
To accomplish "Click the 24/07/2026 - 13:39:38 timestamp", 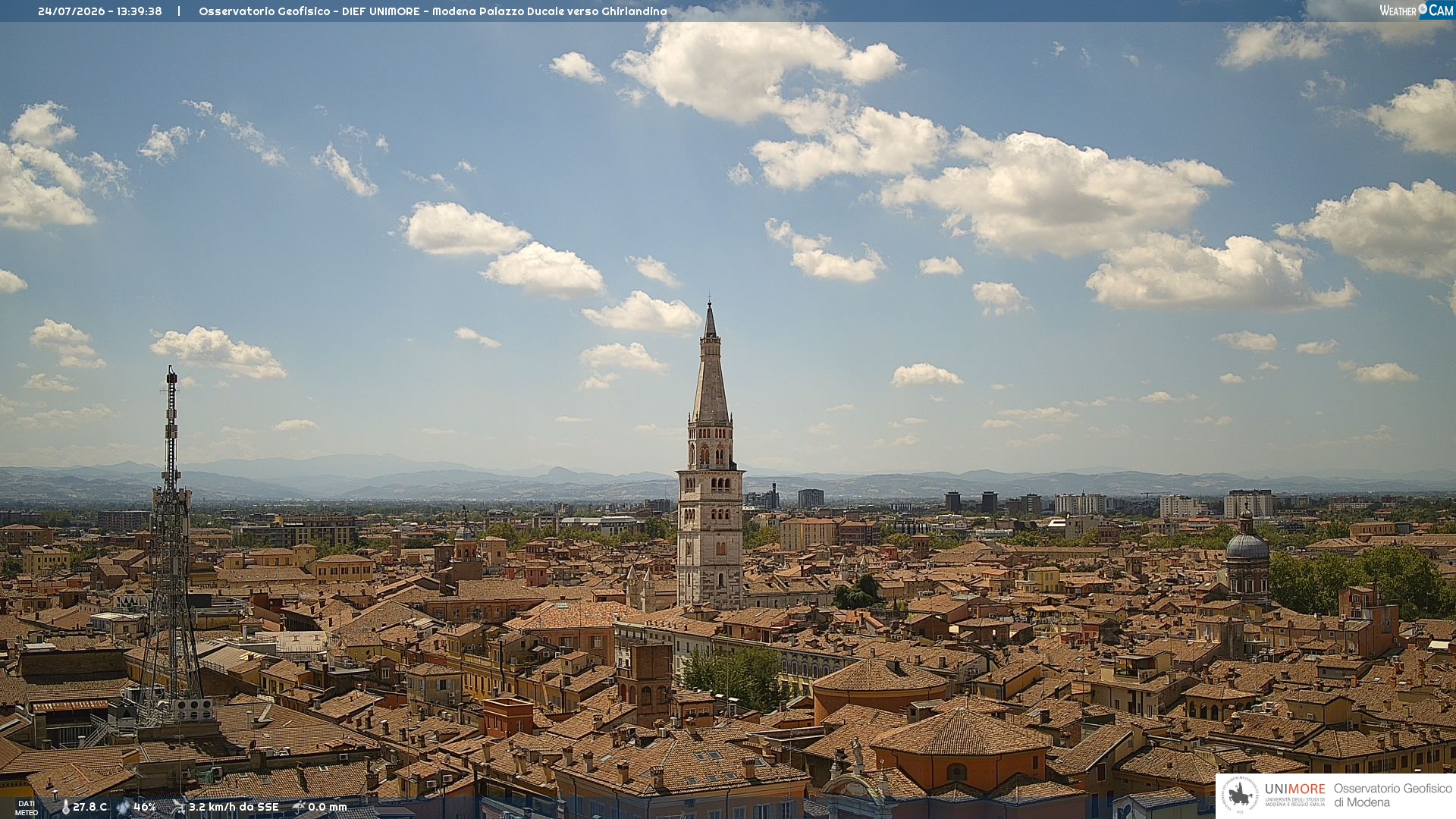I will 100,11.
